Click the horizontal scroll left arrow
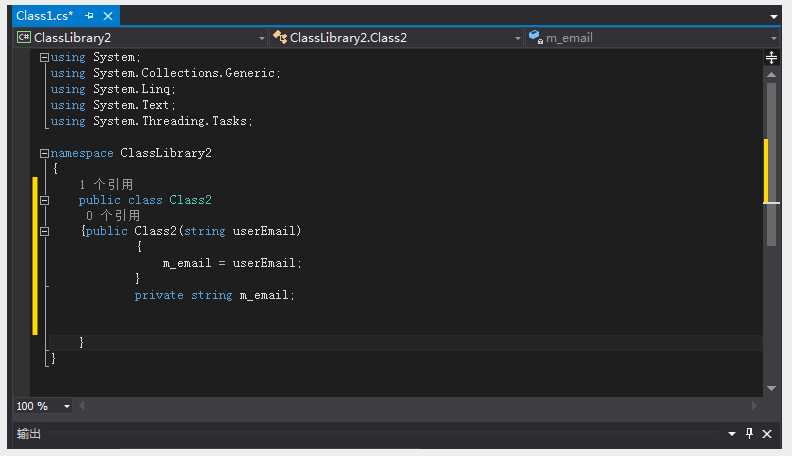Image resolution: width=792 pixels, height=456 pixels. [x=82, y=406]
